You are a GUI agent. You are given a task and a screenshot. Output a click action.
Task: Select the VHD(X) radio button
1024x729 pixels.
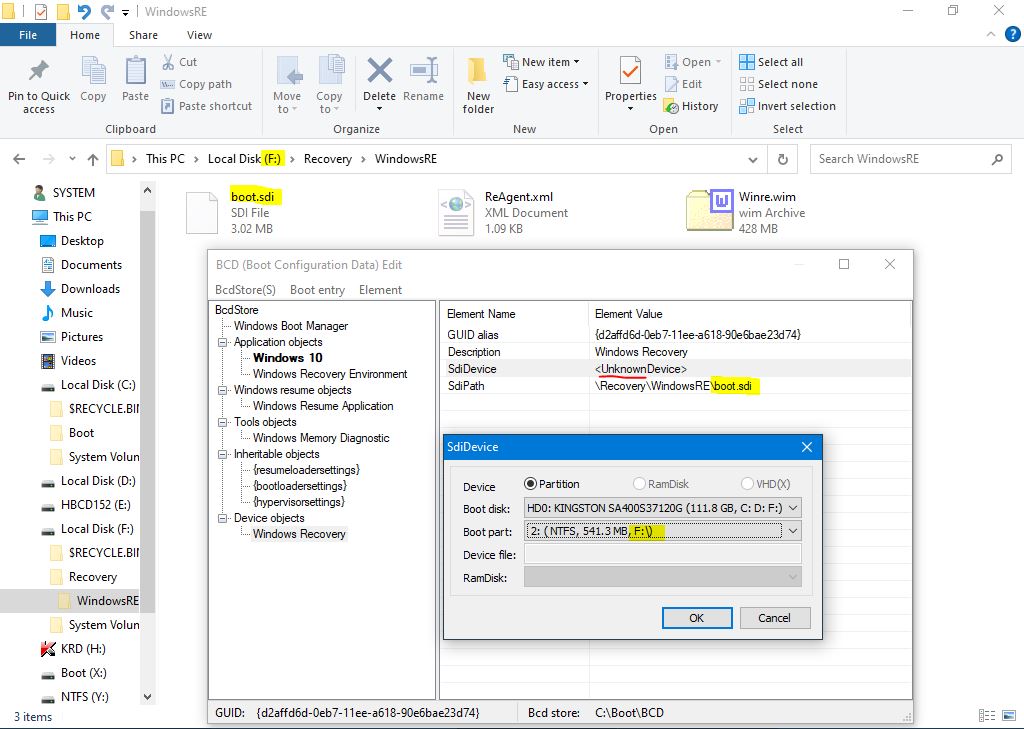(x=747, y=484)
